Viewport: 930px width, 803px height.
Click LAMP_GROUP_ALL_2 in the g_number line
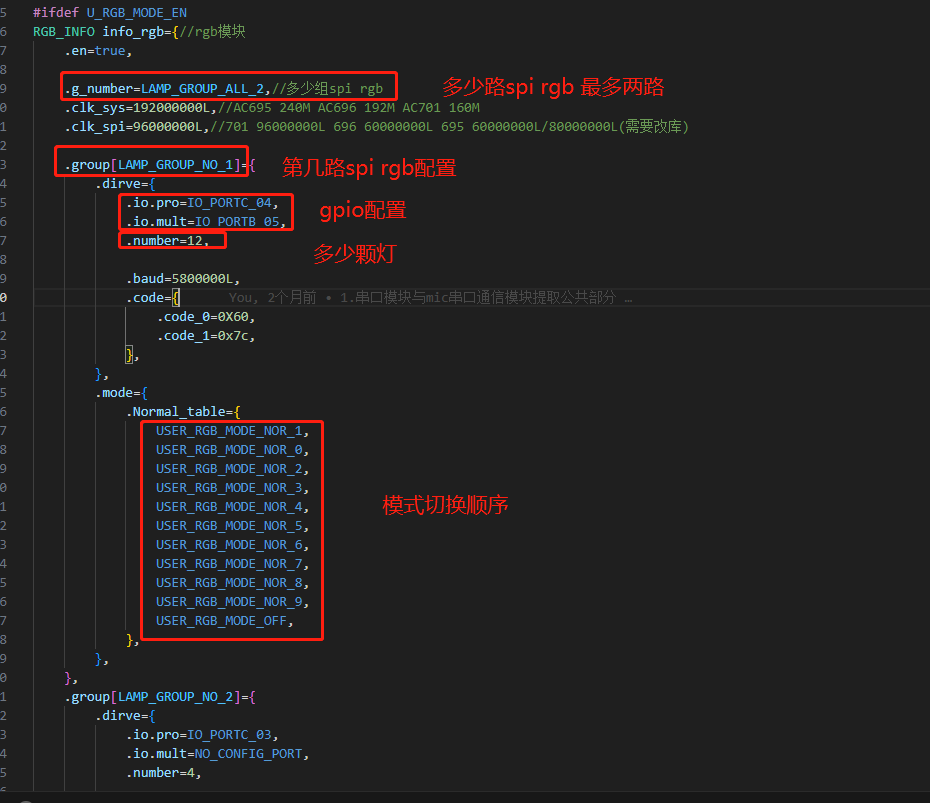click(202, 89)
